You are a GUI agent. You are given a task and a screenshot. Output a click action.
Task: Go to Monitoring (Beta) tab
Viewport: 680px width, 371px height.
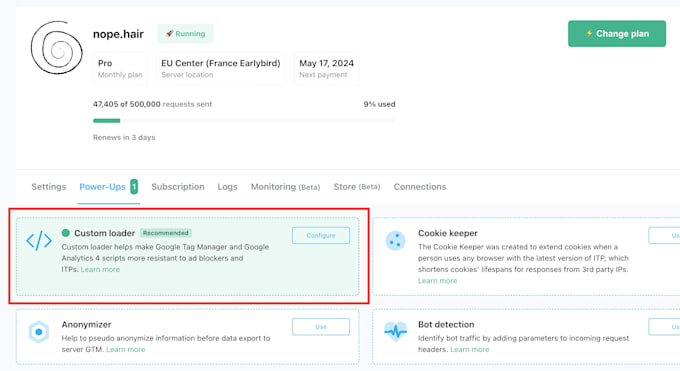tap(285, 187)
